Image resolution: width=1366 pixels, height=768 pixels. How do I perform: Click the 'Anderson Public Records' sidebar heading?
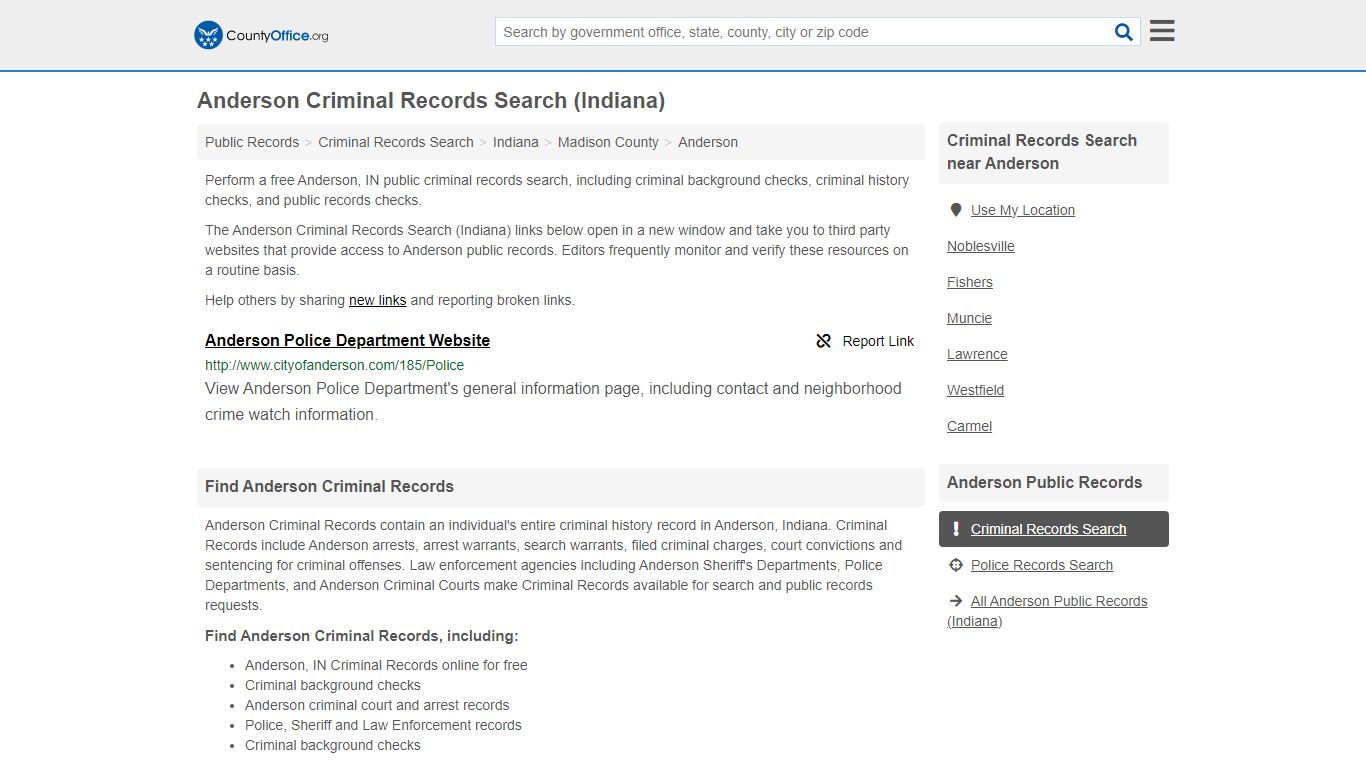pos(1044,482)
